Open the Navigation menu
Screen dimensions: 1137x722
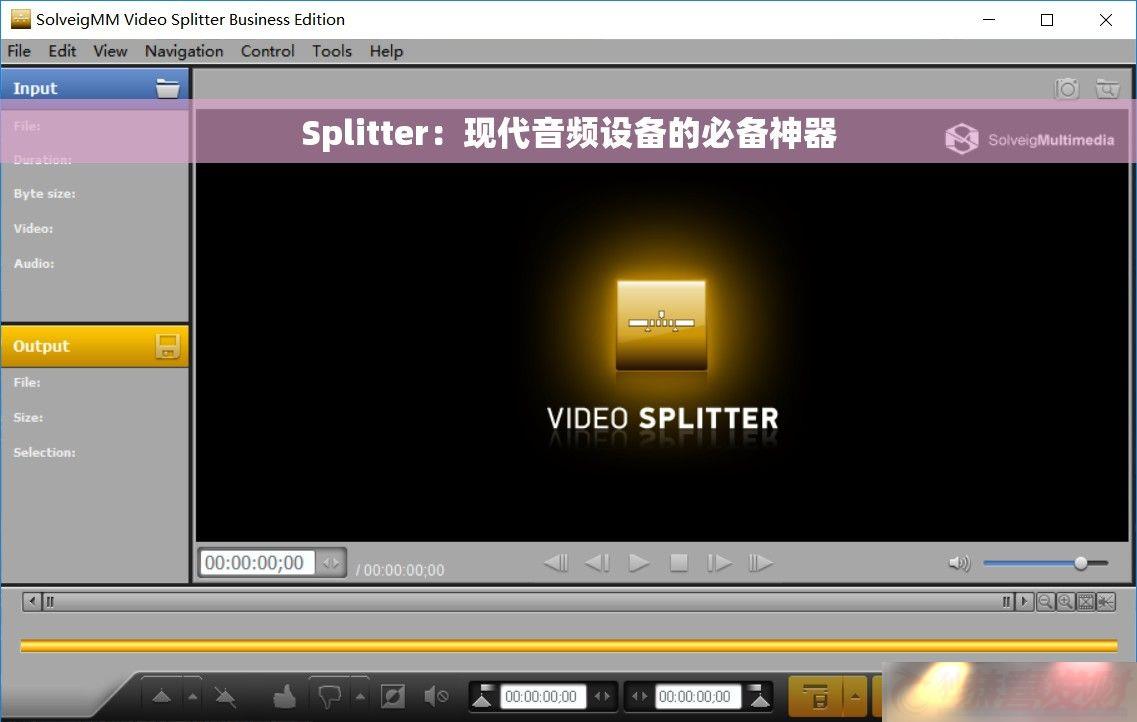tap(184, 51)
